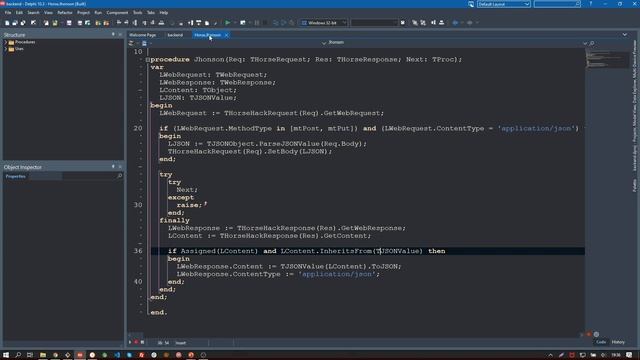This screenshot has height=360, width=640.
Task: Click the Object Inspector search box
Action: click(92, 176)
